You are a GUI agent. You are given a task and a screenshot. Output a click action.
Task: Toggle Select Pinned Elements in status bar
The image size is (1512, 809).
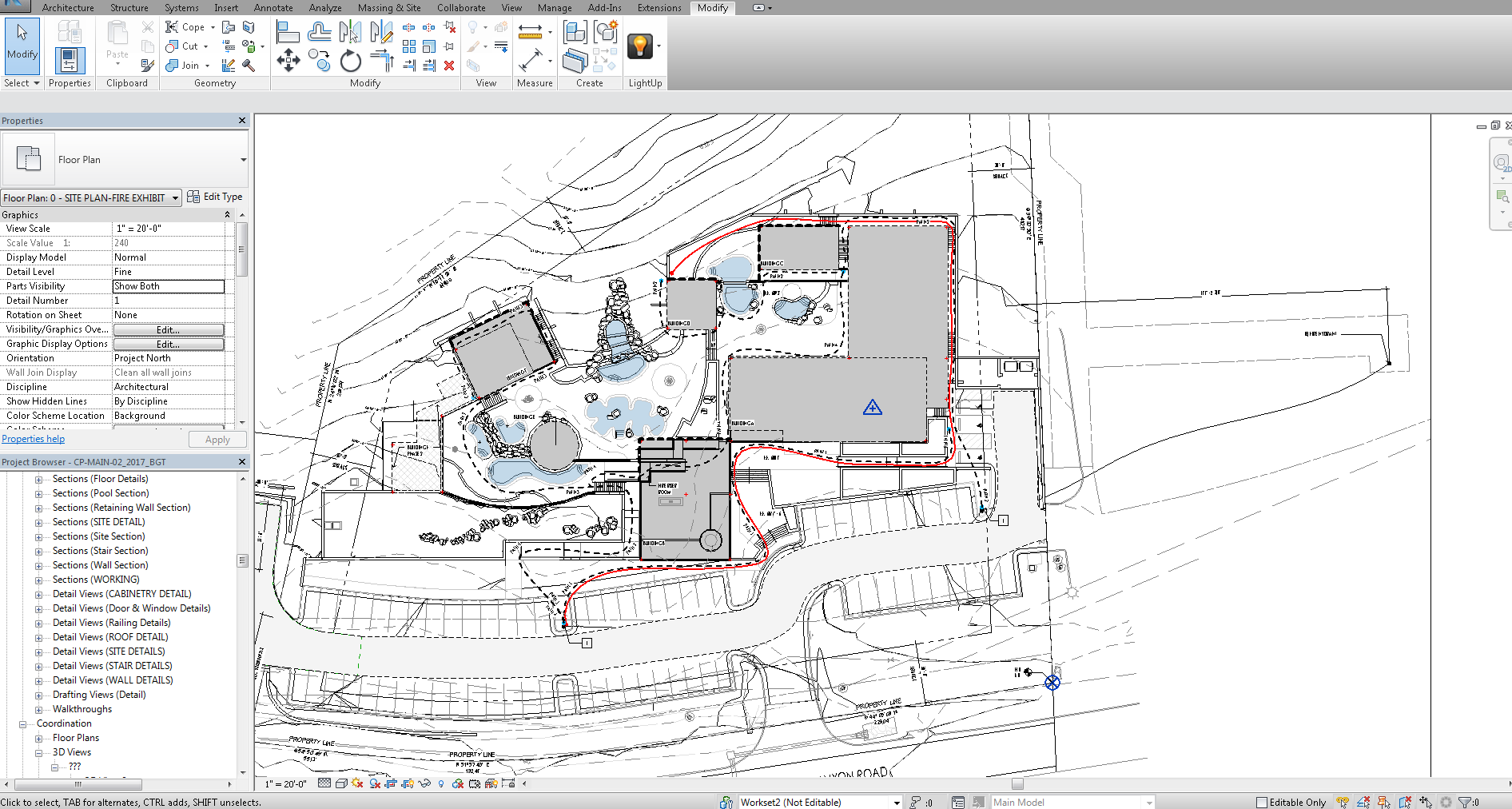click(1384, 802)
